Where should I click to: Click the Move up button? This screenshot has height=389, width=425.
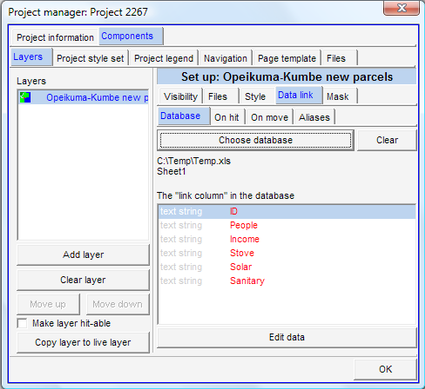[x=48, y=304]
